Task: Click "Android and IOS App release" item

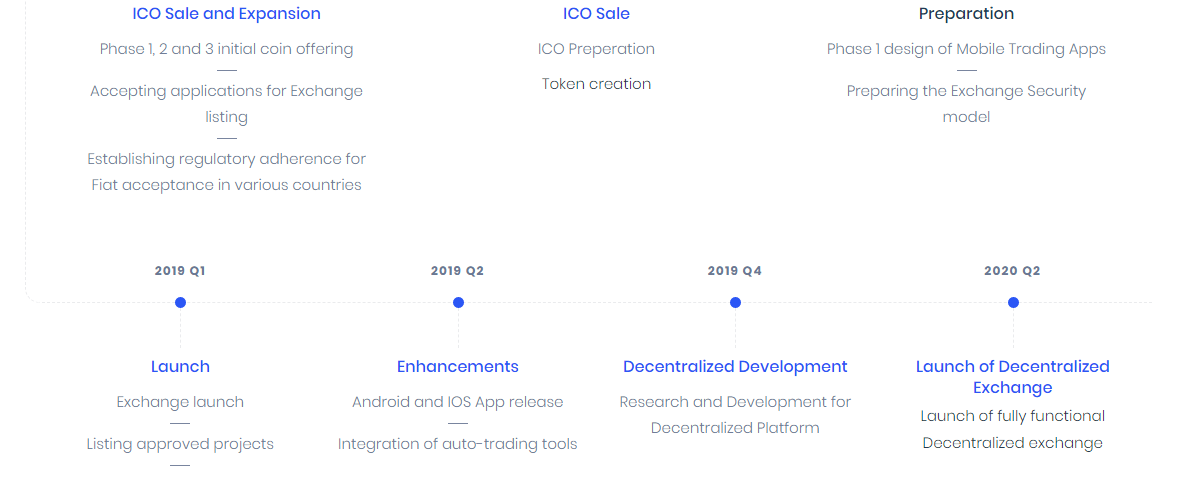Action: (x=458, y=402)
